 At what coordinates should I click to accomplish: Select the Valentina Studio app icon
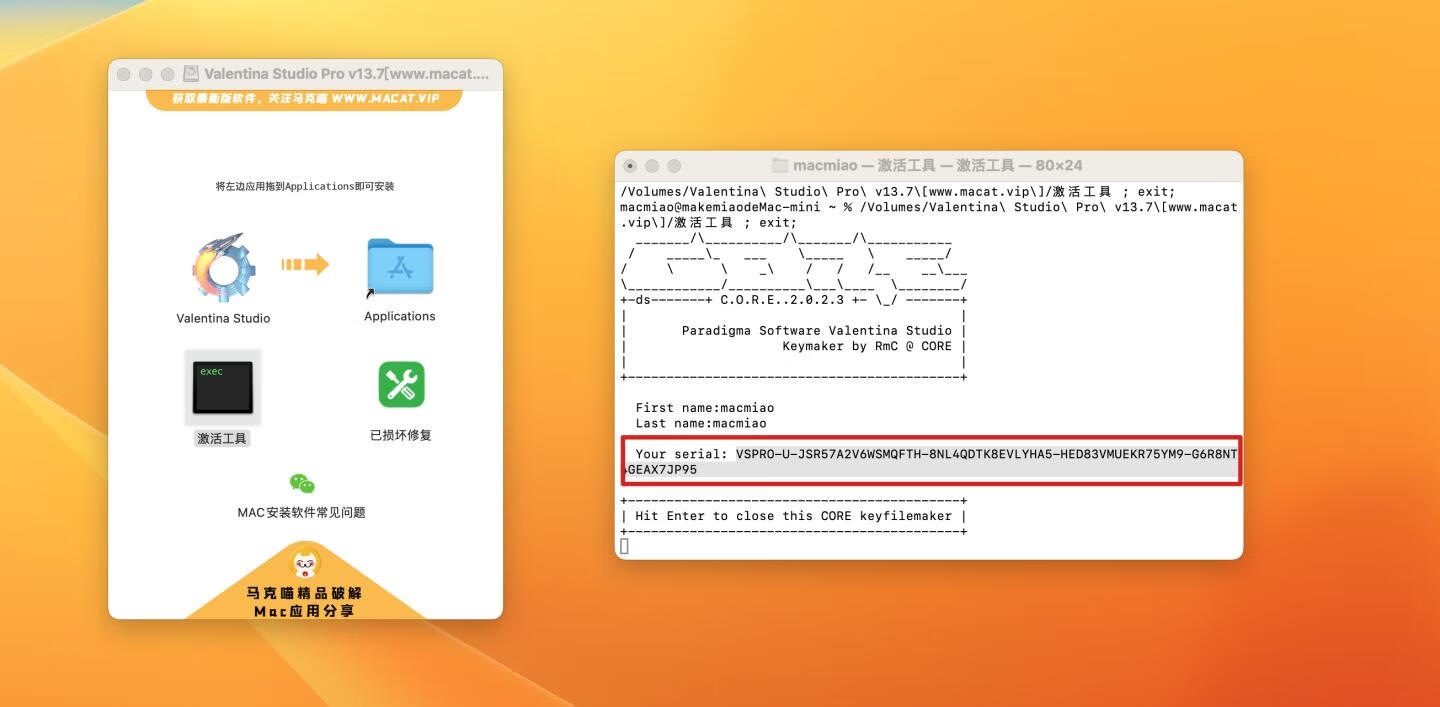click(224, 268)
